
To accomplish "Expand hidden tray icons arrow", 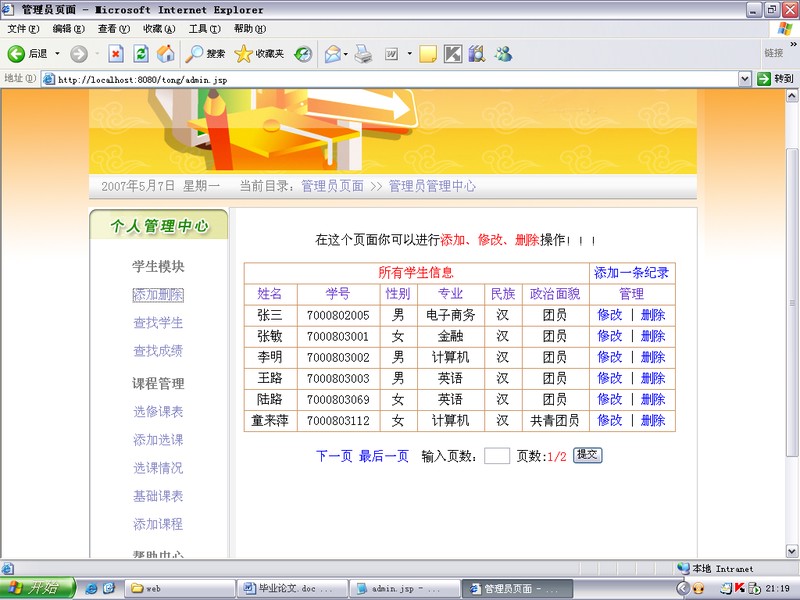I will point(683,588).
